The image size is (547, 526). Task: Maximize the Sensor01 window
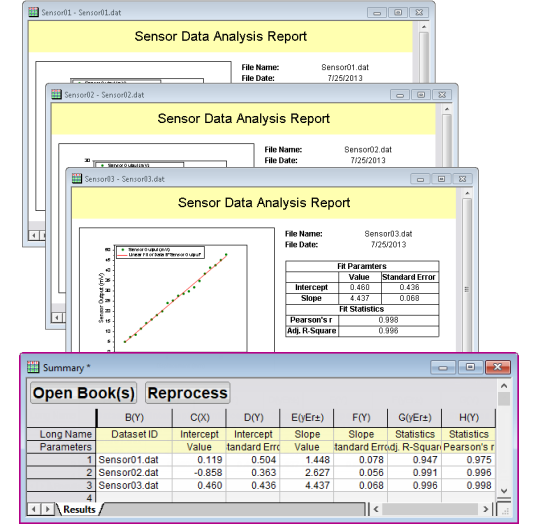coord(398,13)
